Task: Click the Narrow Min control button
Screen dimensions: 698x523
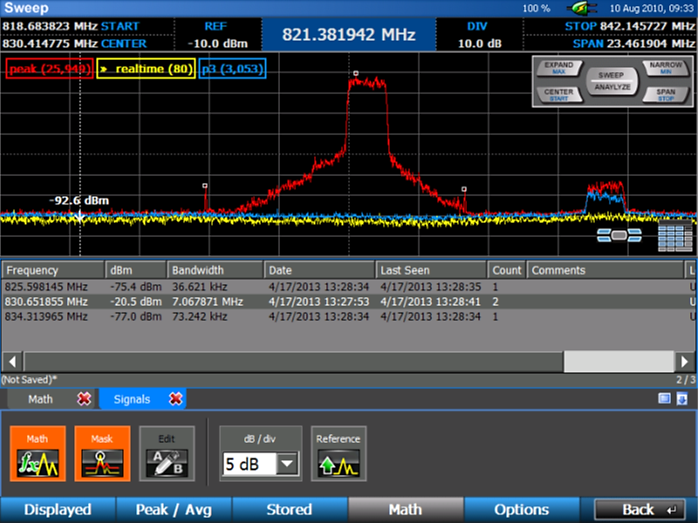Action: click(665, 68)
